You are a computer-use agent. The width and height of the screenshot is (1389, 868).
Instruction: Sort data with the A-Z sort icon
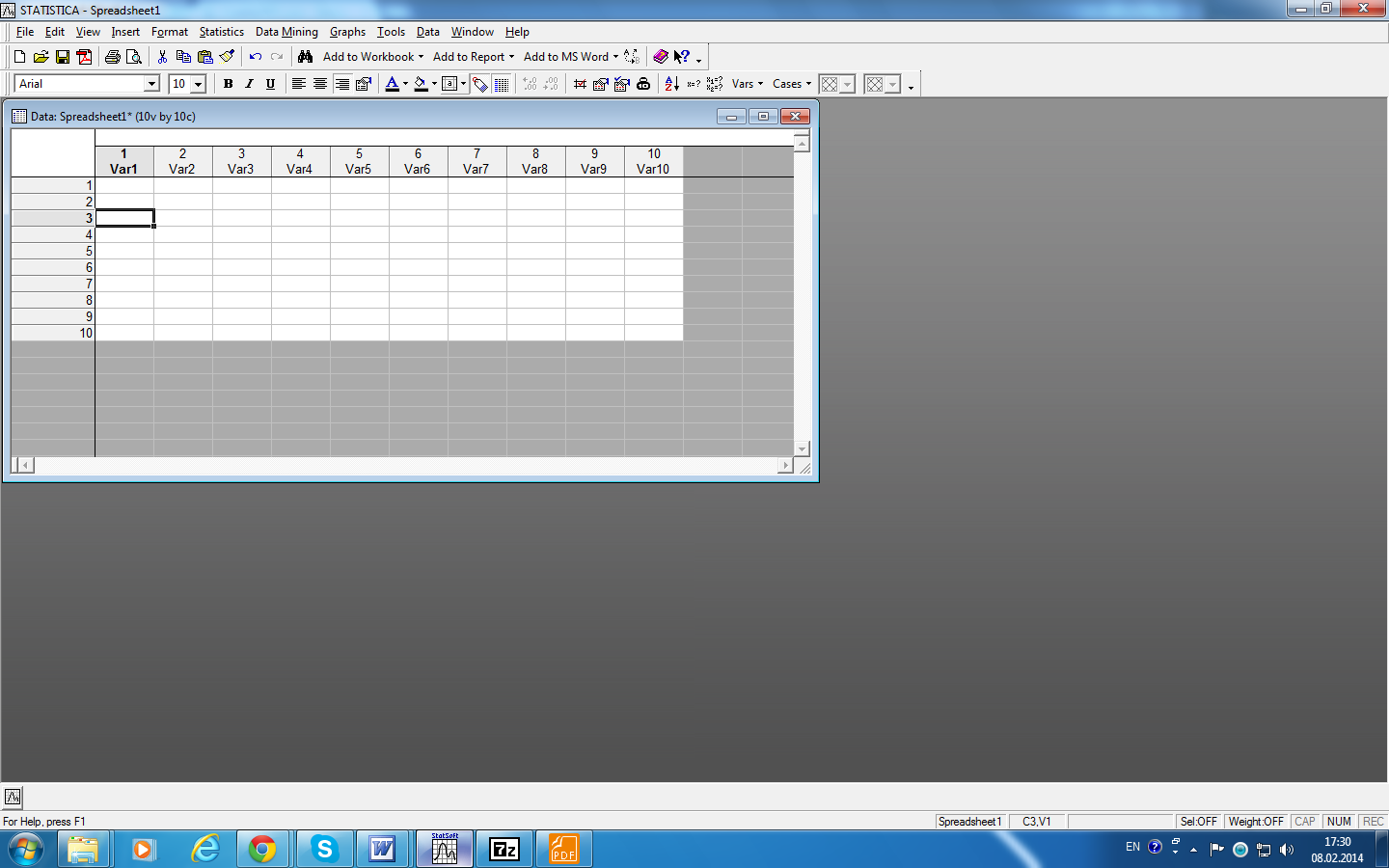point(672,84)
